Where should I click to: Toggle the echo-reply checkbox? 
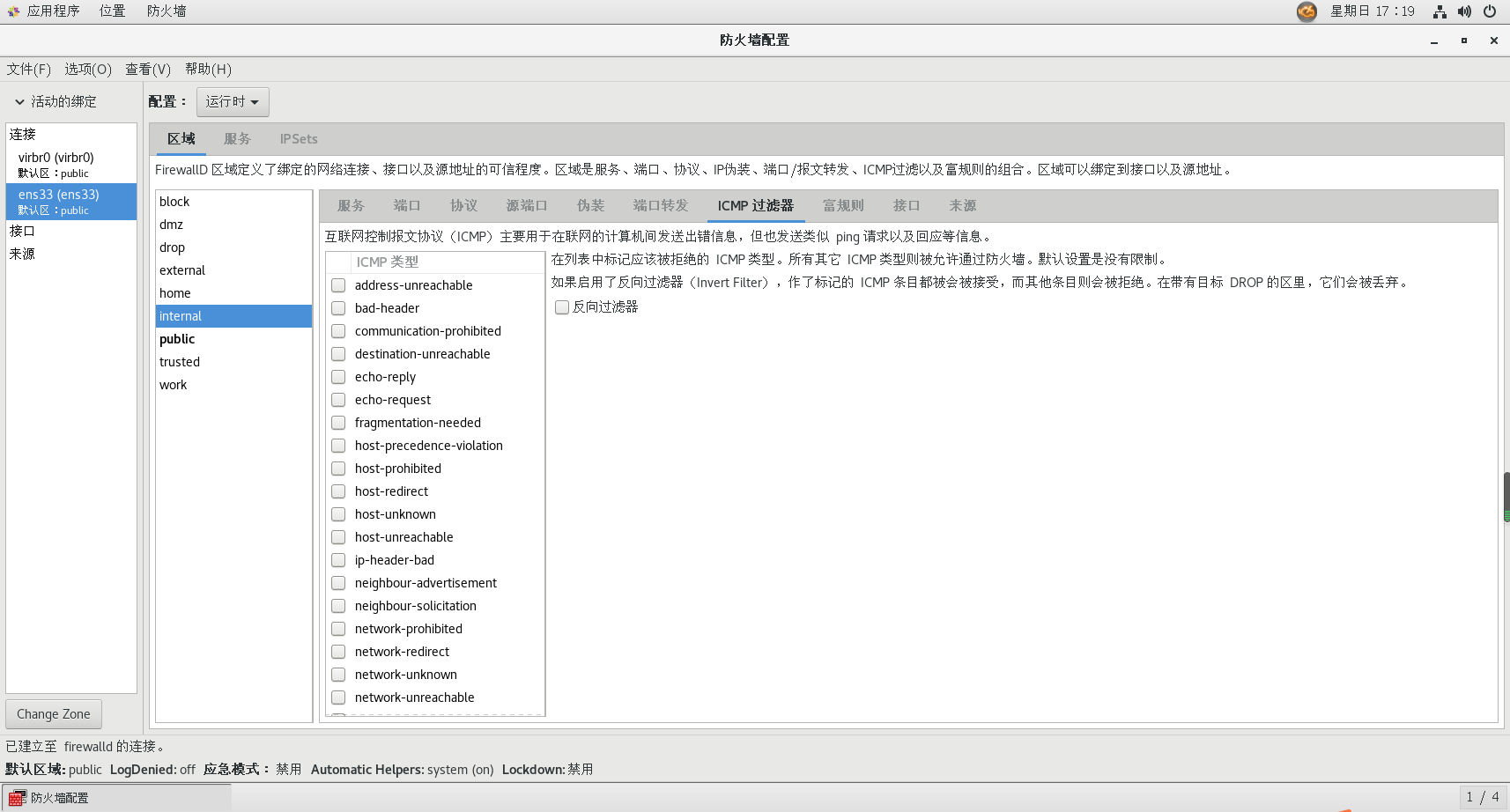338,377
